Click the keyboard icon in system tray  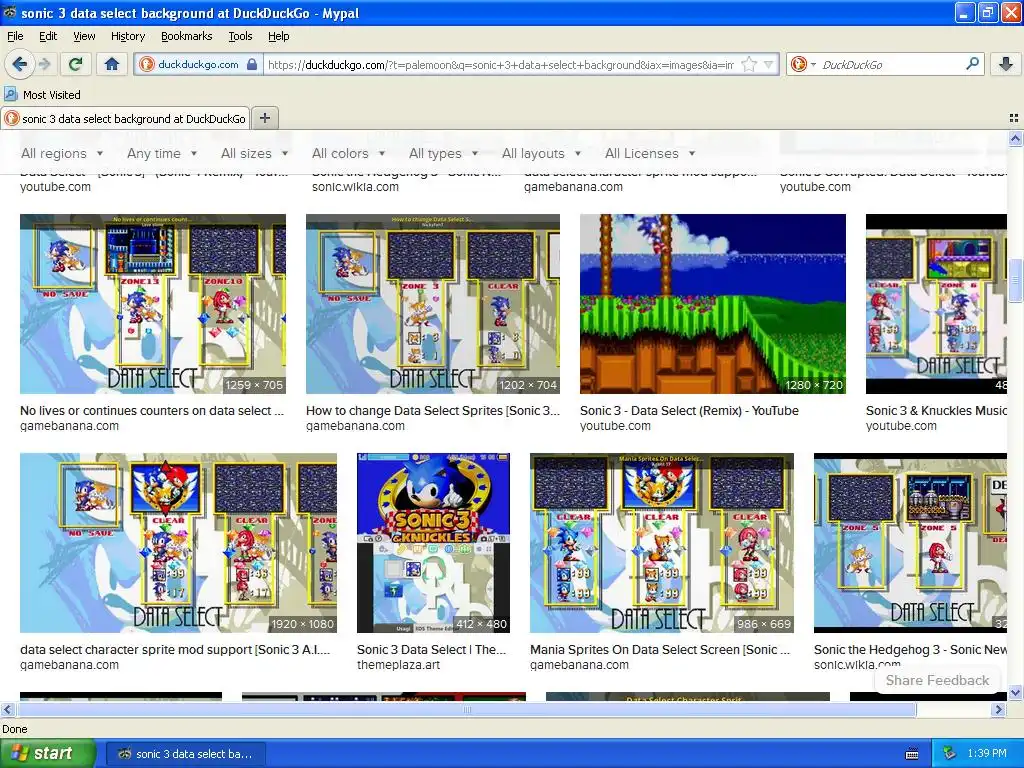pos(912,754)
